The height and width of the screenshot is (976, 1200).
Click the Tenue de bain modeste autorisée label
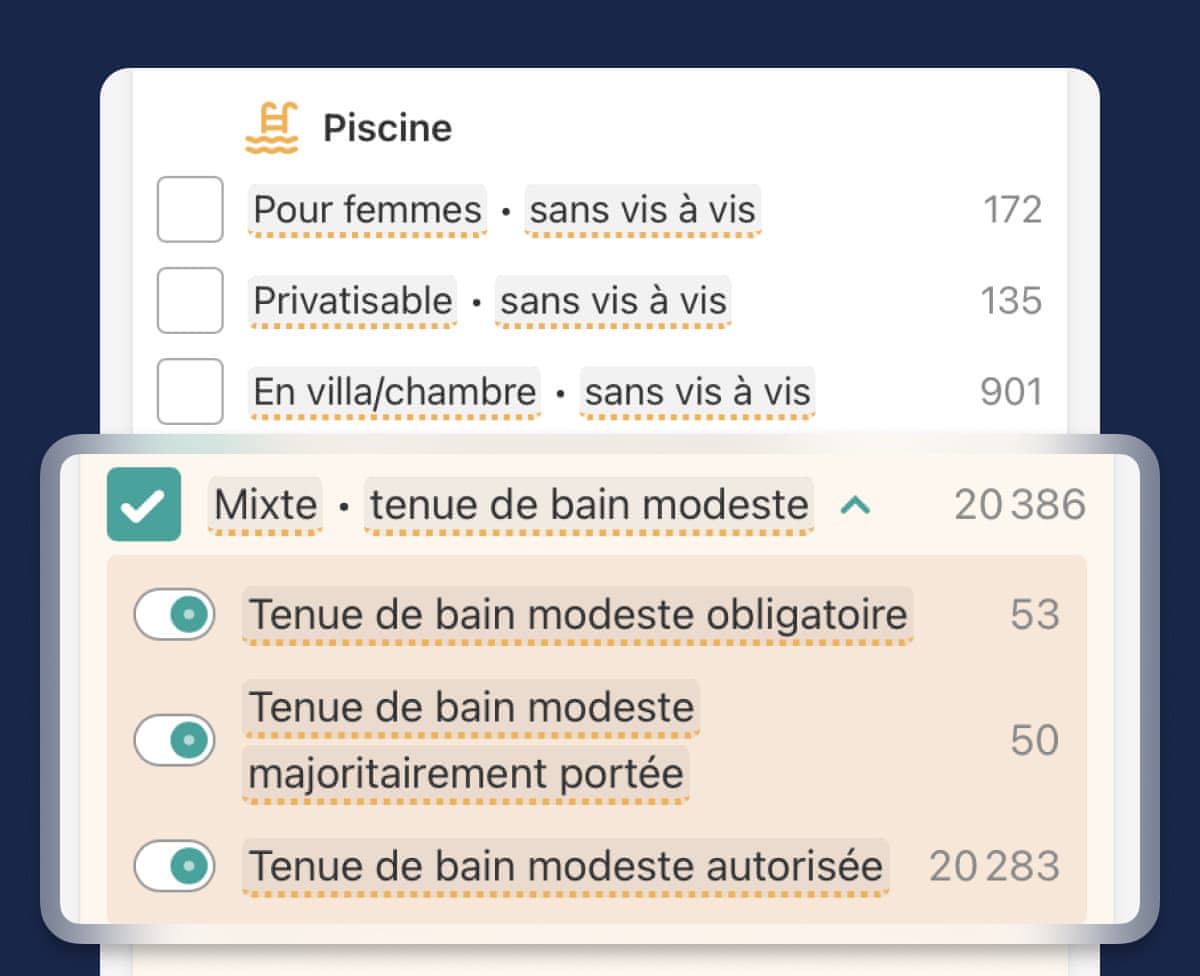click(x=566, y=866)
